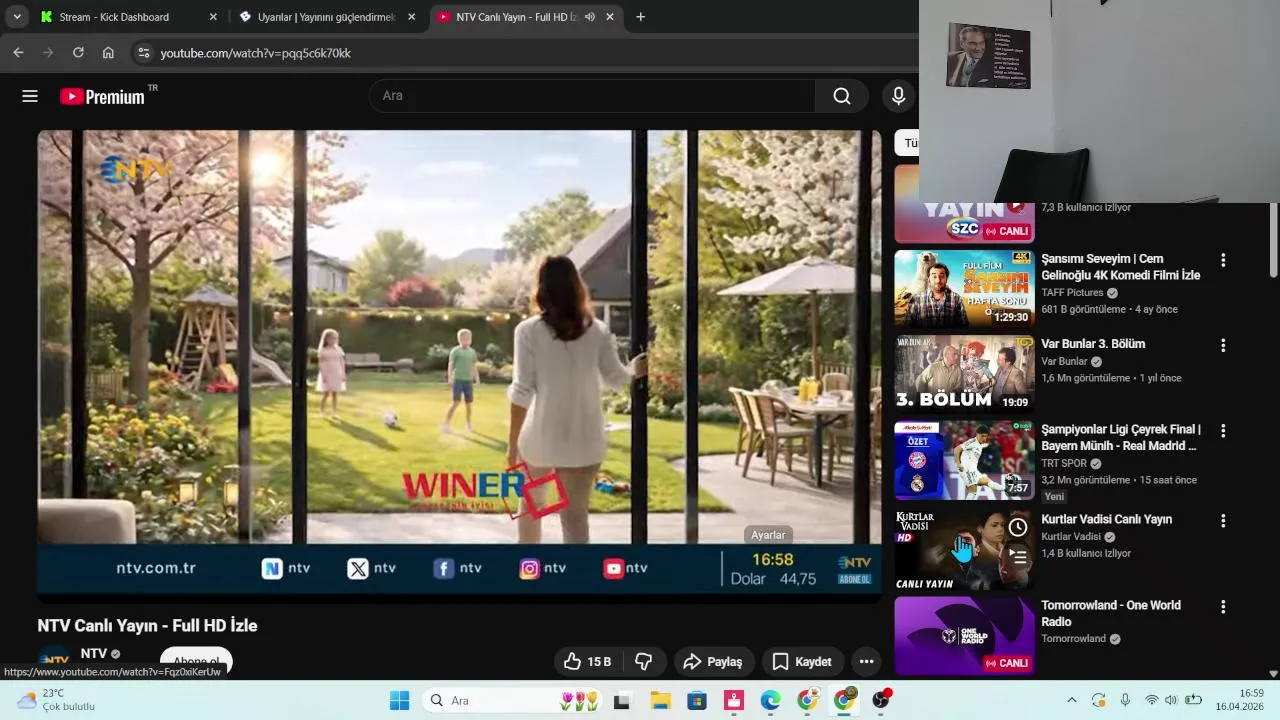Click the YouTube page vertical scrollbar
1280x720 pixels.
click(1273, 240)
